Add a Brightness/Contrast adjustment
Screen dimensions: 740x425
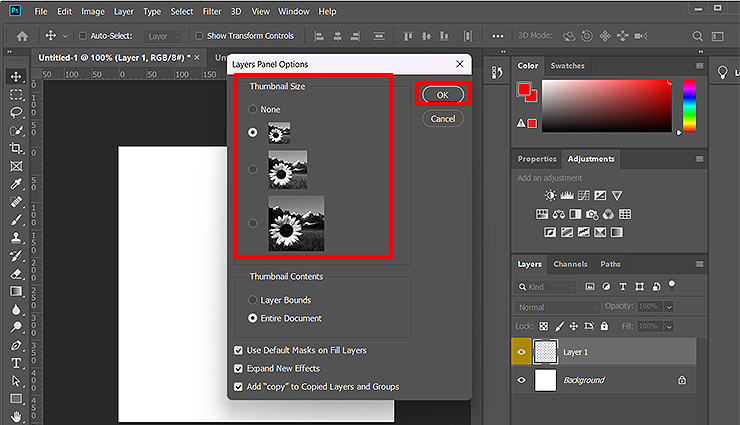click(550, 195)
